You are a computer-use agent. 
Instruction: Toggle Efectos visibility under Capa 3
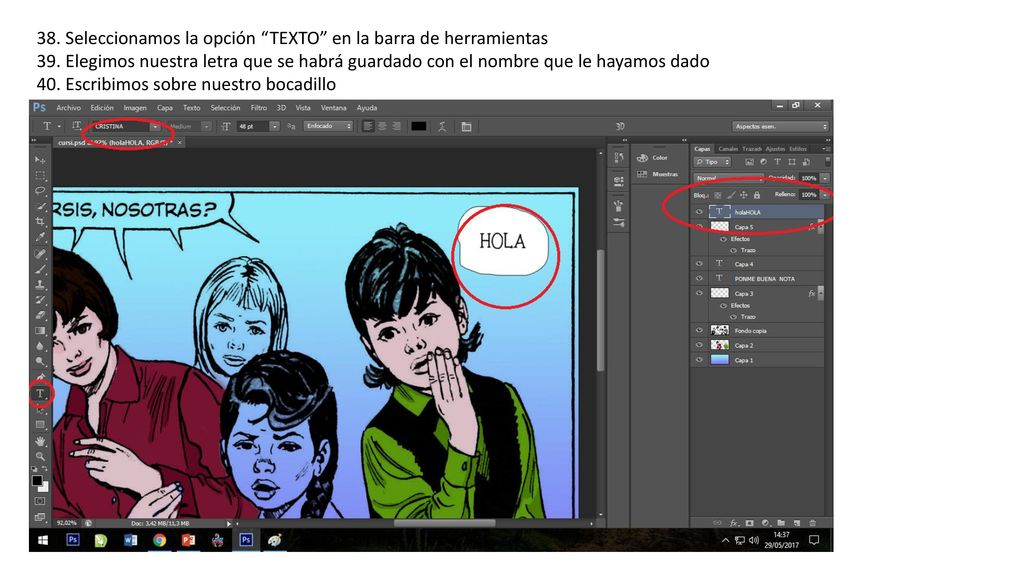coord(723,306)
